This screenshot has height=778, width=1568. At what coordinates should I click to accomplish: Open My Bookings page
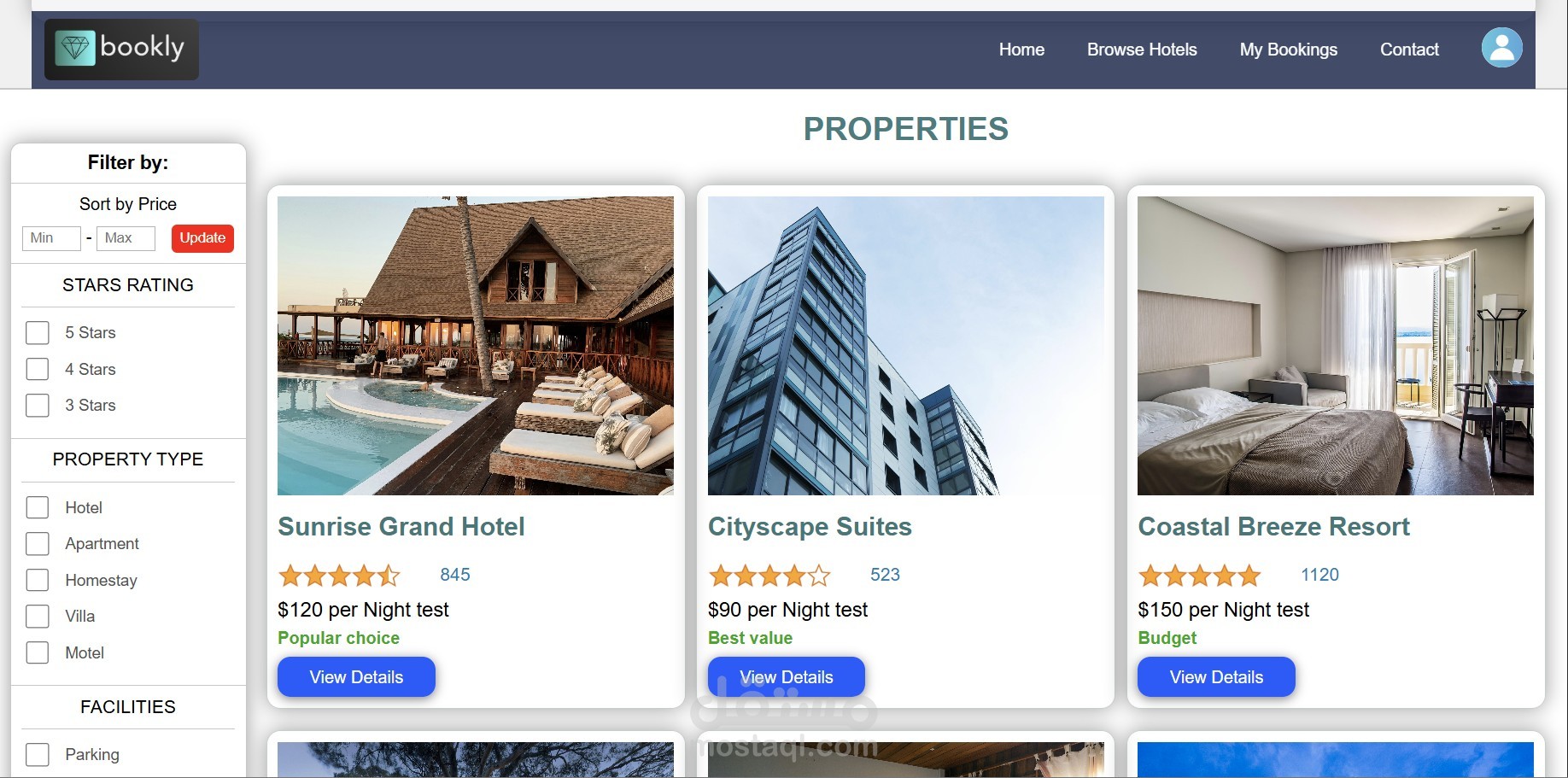pos(1289,50)
